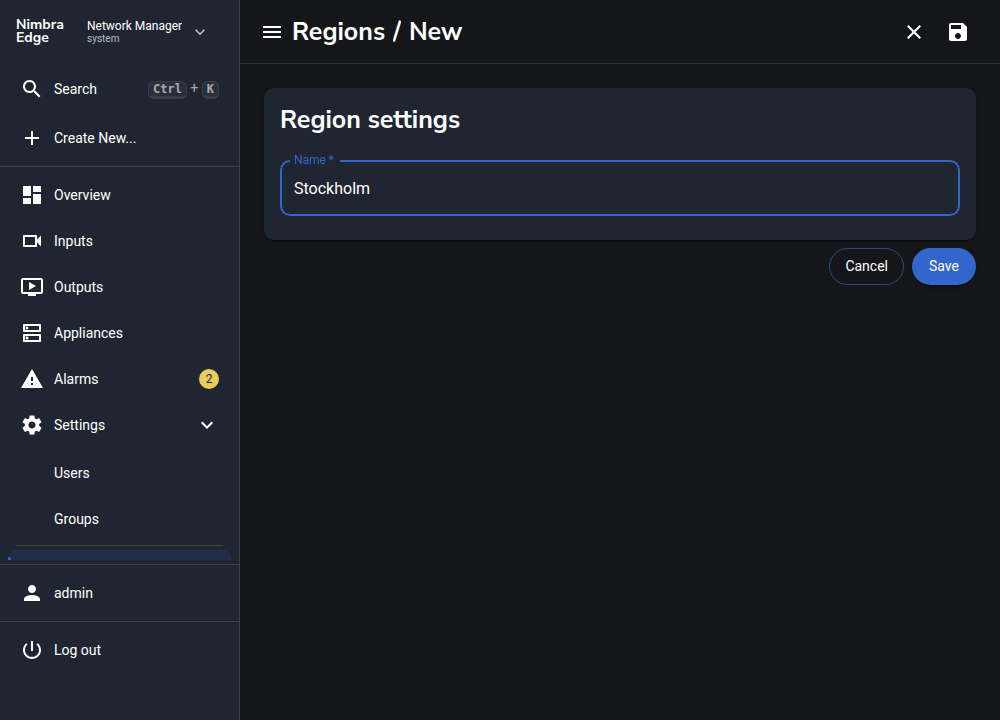Click the Regions / New page title
The height and width of the screenshot is (720, 1000).
[x=377, y=32]
